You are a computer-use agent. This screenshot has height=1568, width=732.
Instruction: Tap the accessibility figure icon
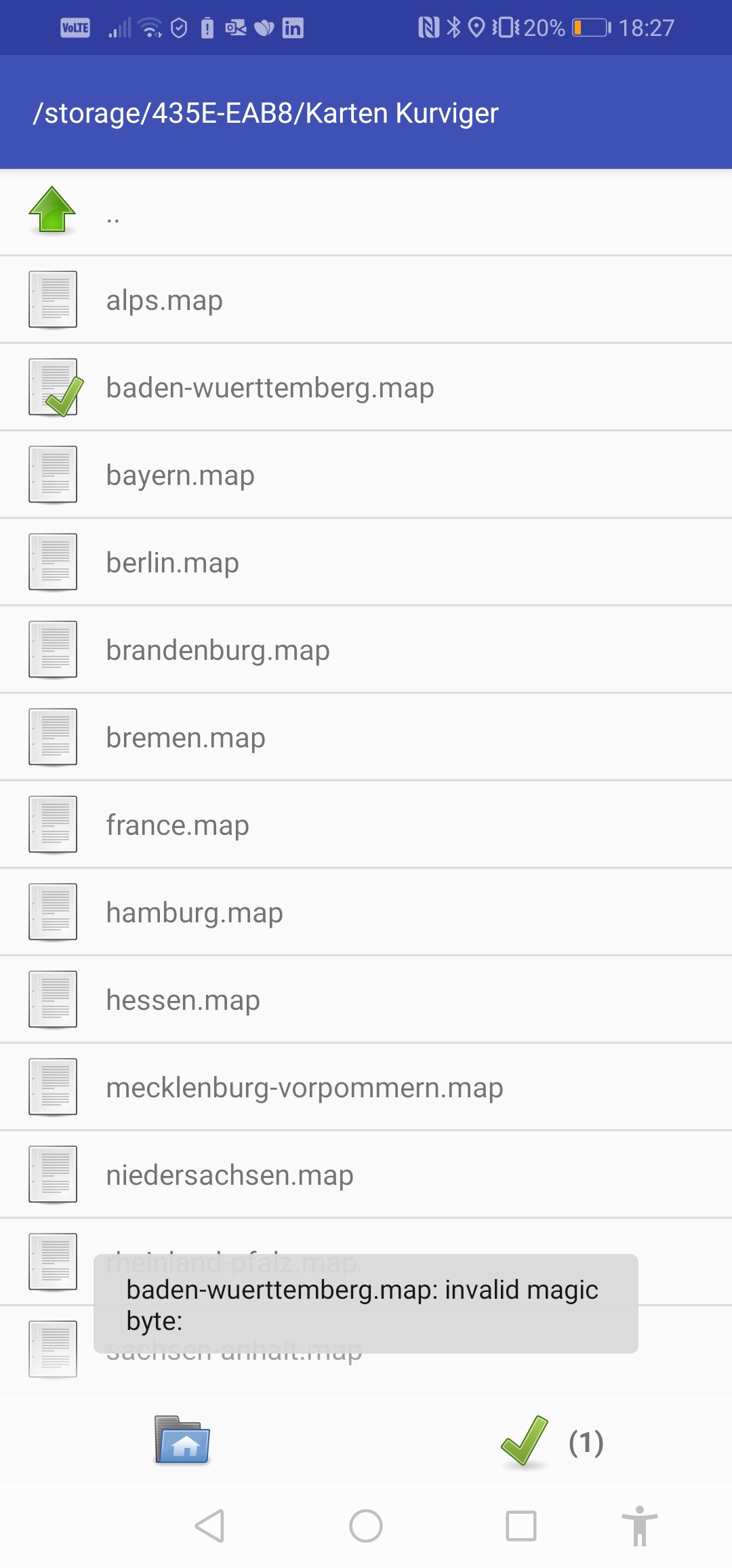(x=640, y=1526)
